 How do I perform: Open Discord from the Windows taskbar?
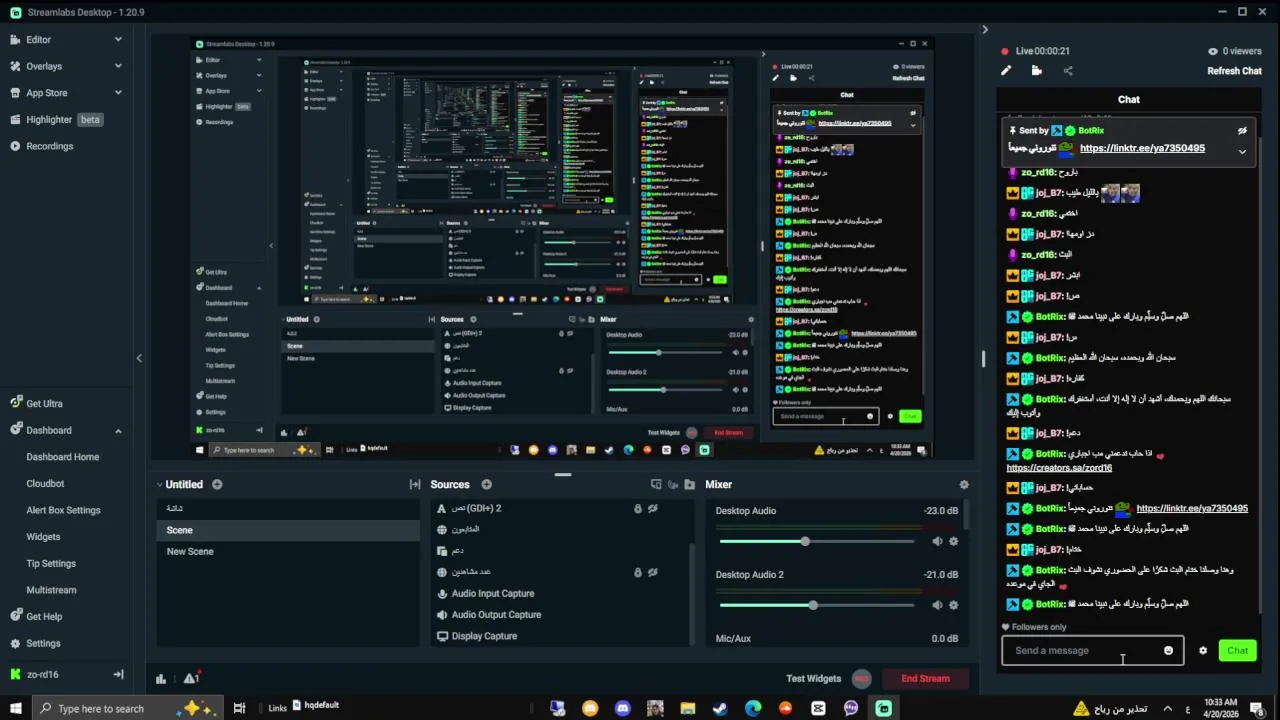click(x=623, y=709)
